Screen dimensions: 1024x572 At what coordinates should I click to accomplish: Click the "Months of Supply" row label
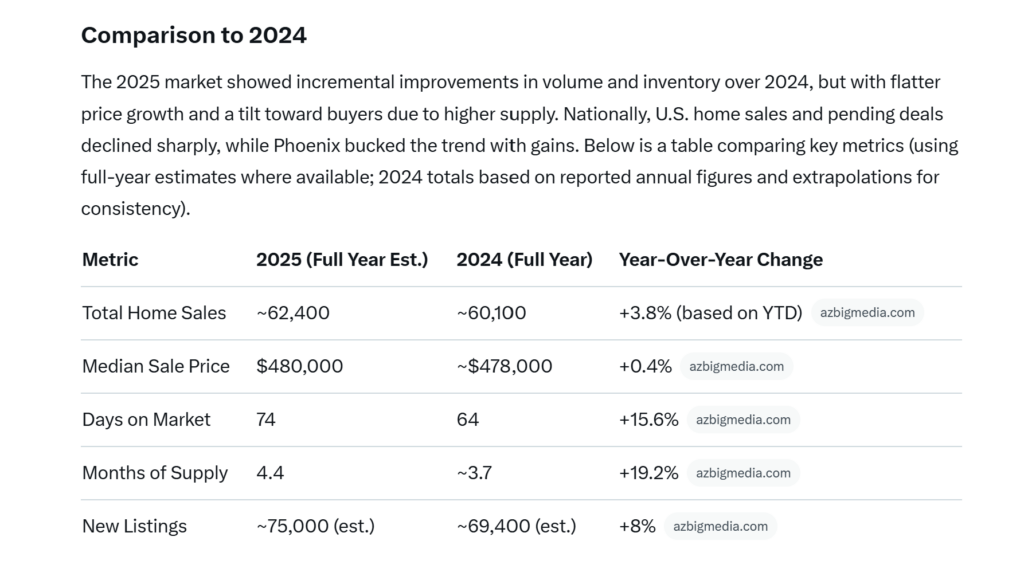coord(155,473)
